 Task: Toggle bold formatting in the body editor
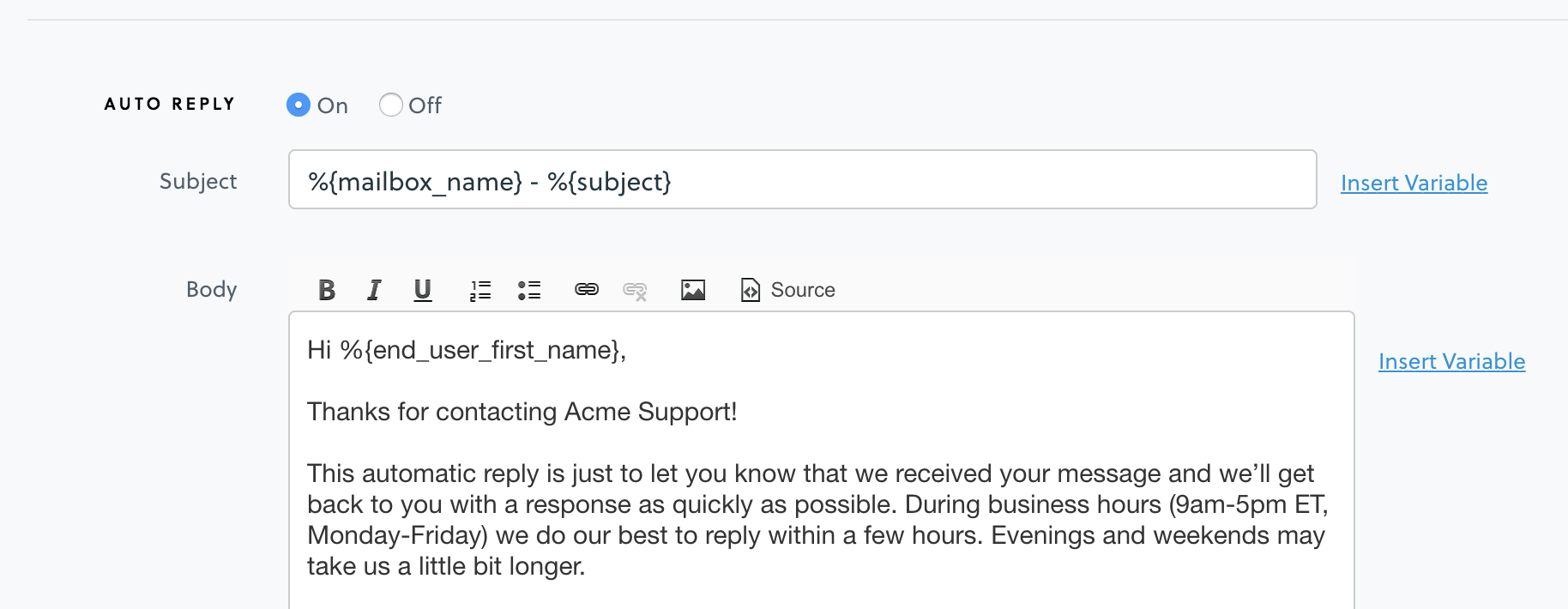coord(327,290)
